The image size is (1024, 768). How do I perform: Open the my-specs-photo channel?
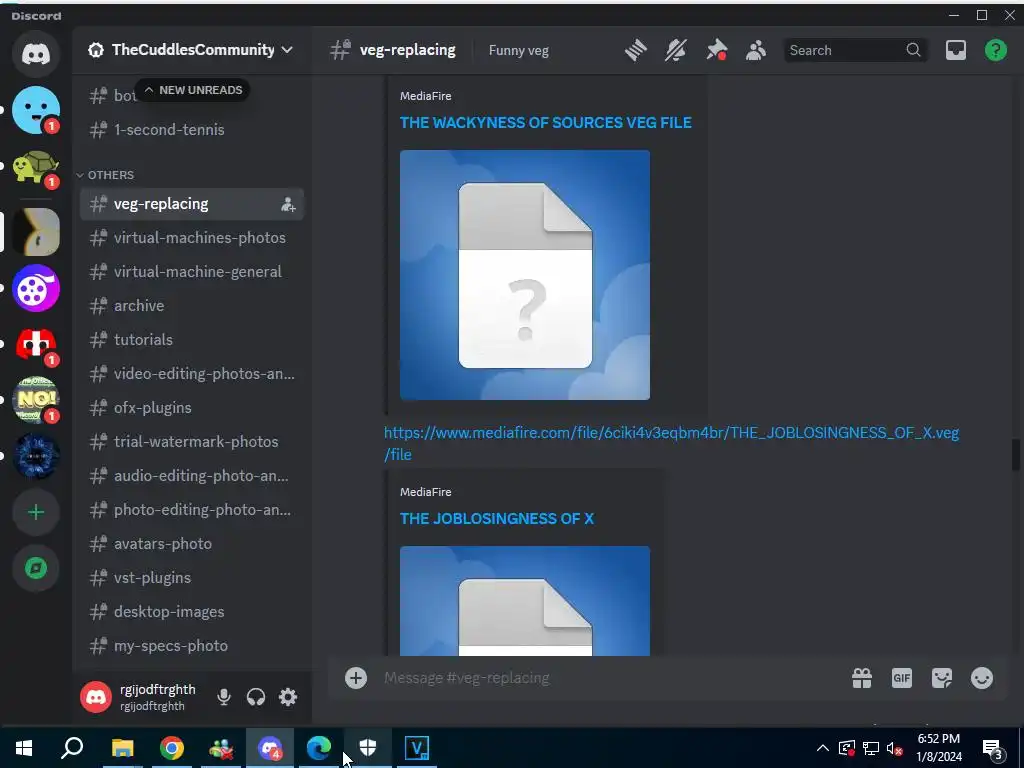click(x=191, y=645)
